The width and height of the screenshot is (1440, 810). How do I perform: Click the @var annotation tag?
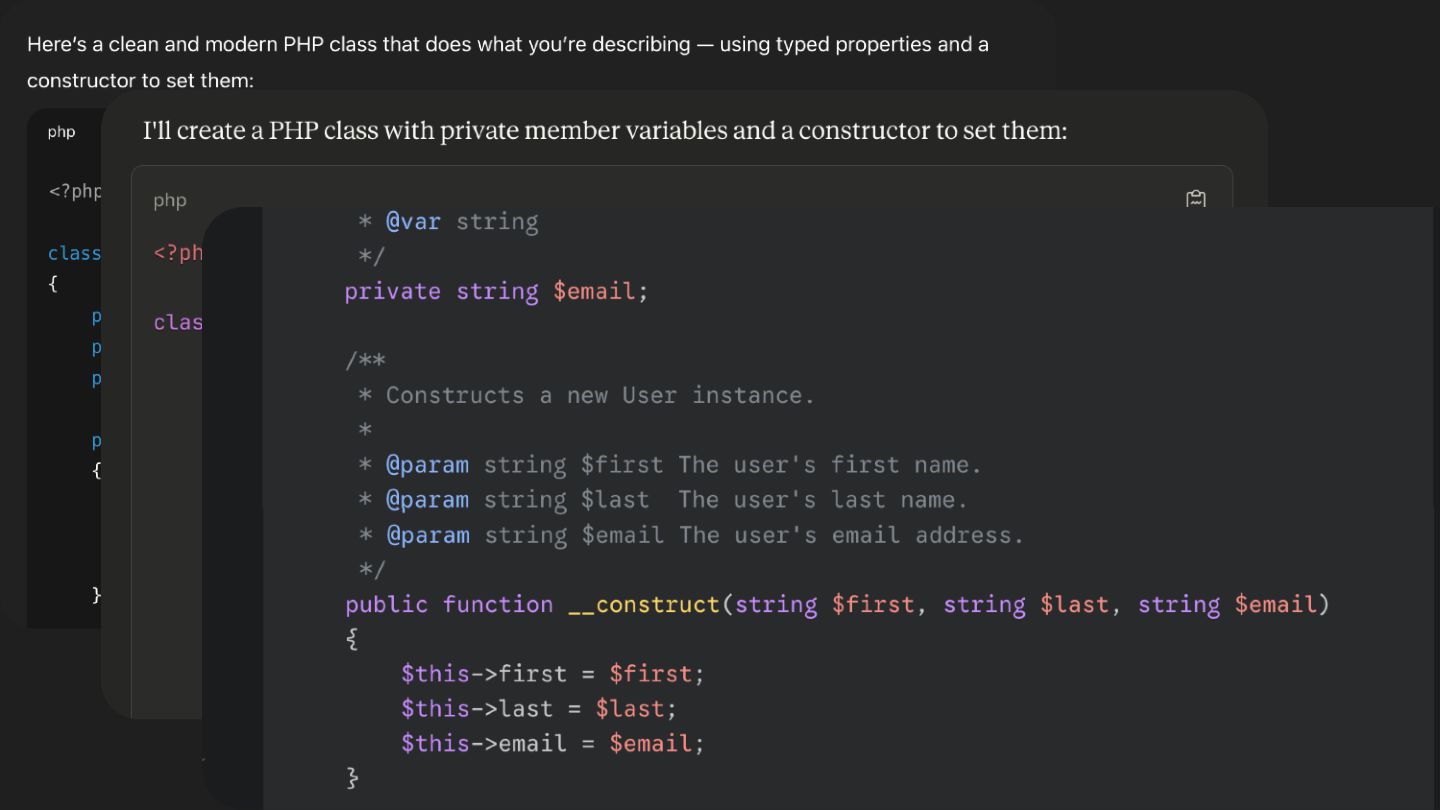coord(414,222)
